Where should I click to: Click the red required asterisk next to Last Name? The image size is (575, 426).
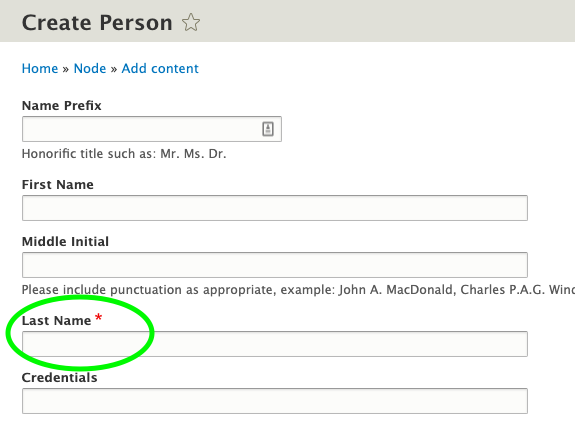(x=98, y=317)
